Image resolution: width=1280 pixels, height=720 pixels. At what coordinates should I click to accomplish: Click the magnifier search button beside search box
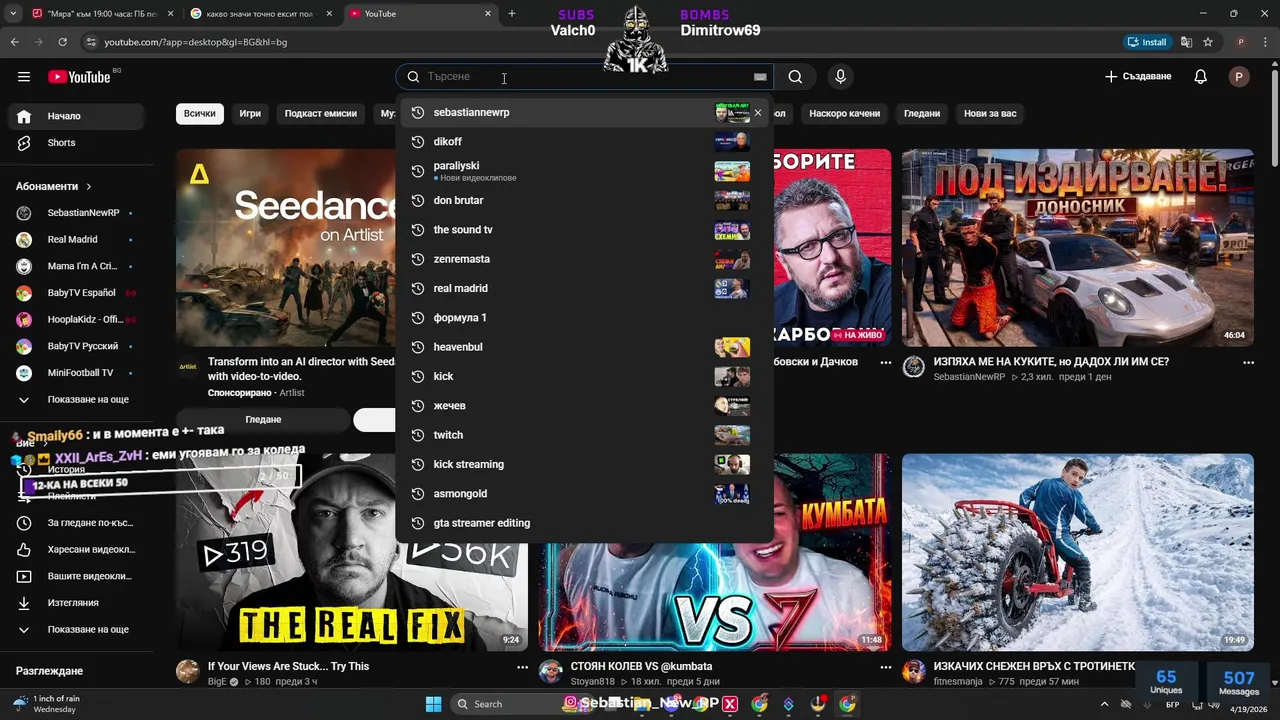click(795, 77)
